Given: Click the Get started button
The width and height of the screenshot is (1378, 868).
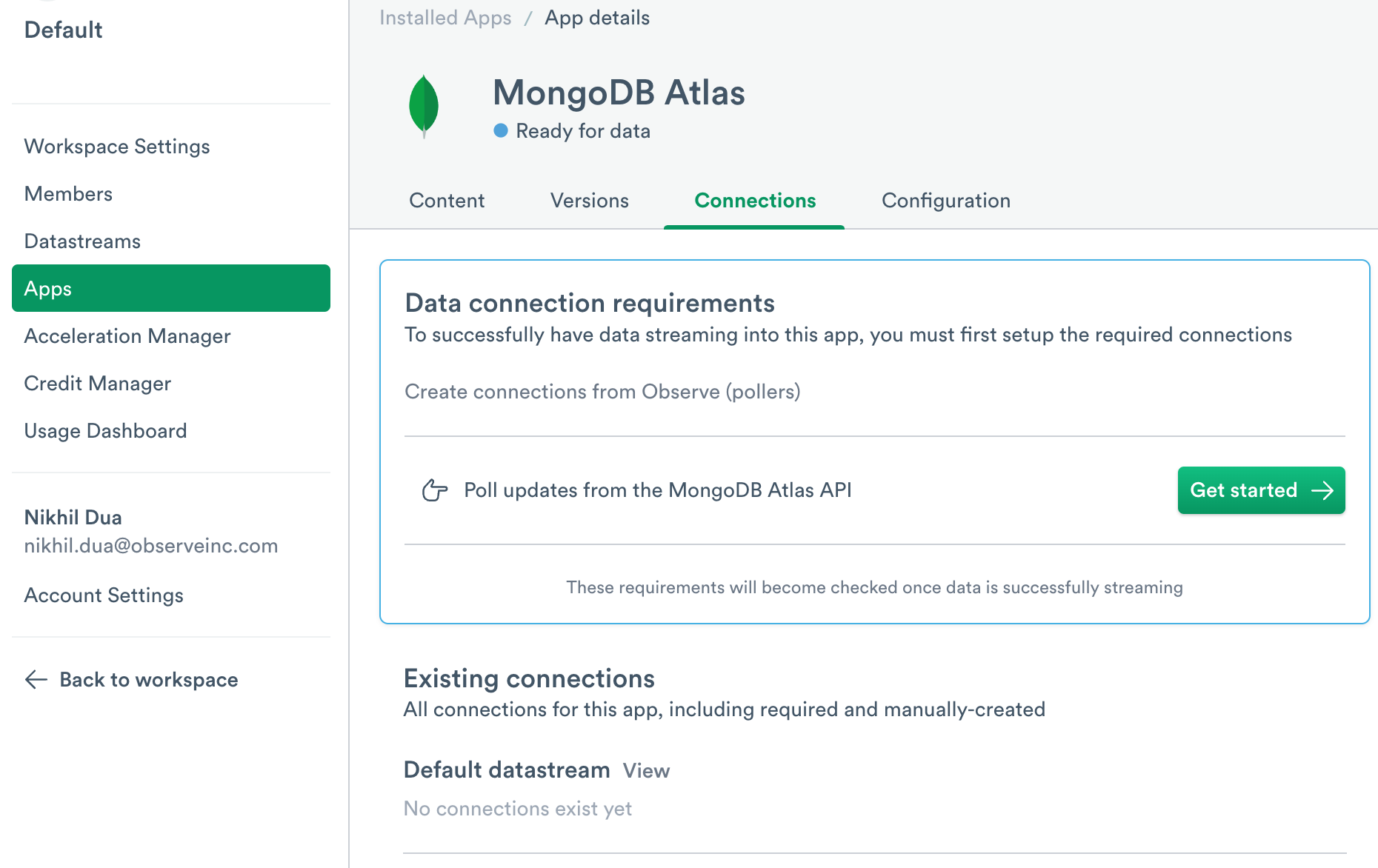Looking at the screenshot, I should point(1261,490).
